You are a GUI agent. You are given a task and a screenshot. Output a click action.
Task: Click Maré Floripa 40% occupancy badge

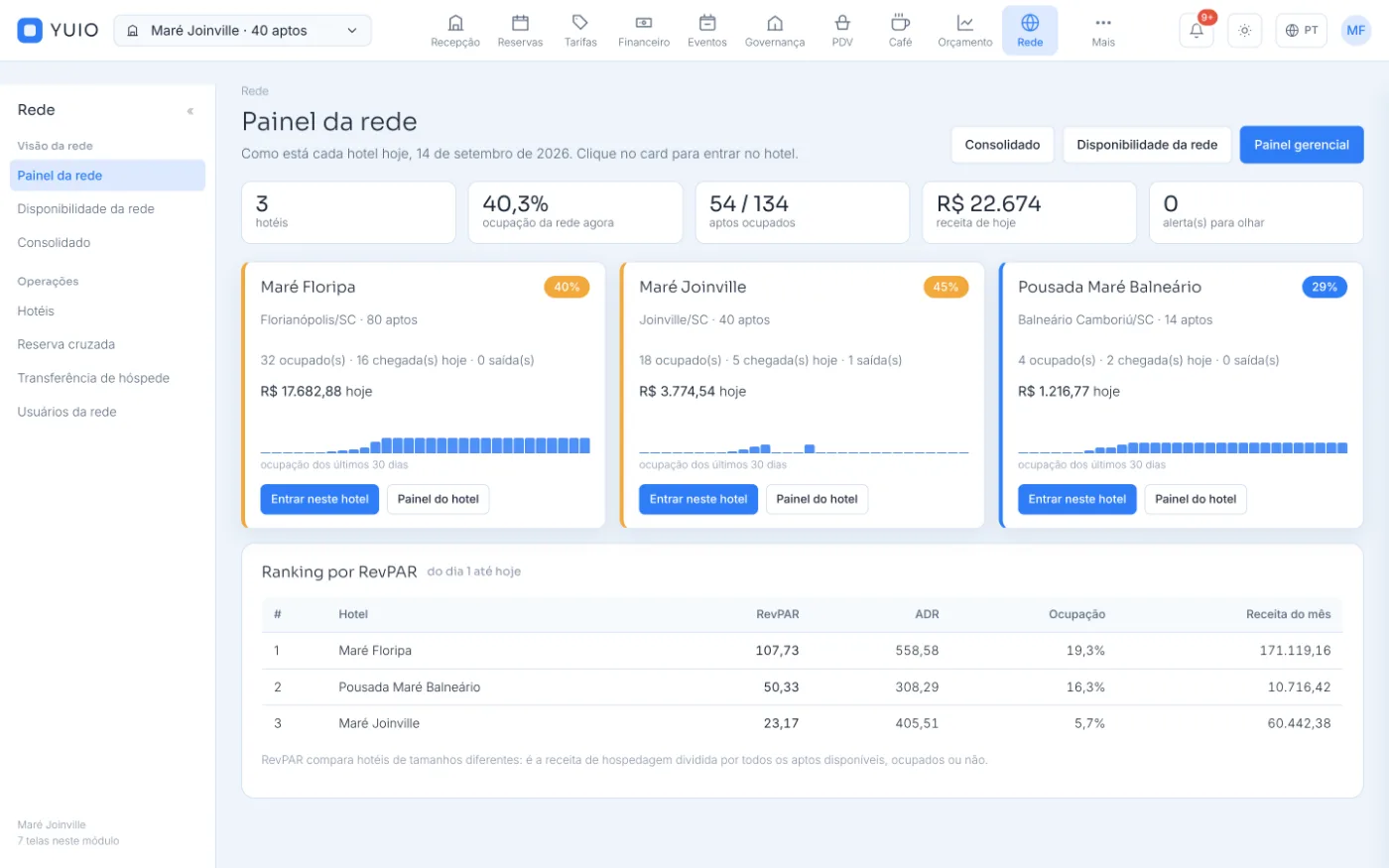[568, 288]
